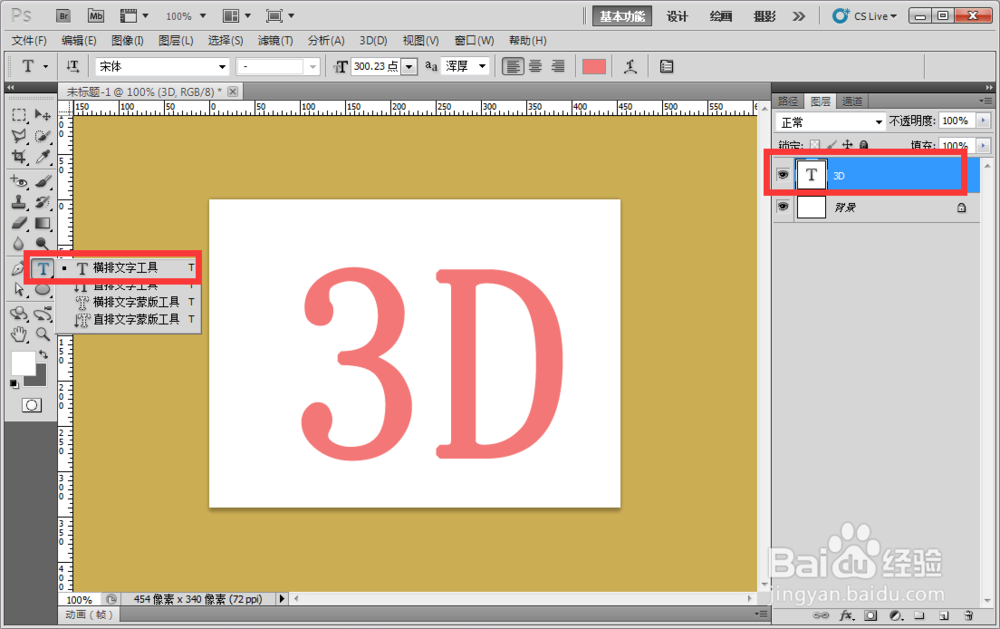Create a new layer with the new layer icon

(x=945, y=616)
